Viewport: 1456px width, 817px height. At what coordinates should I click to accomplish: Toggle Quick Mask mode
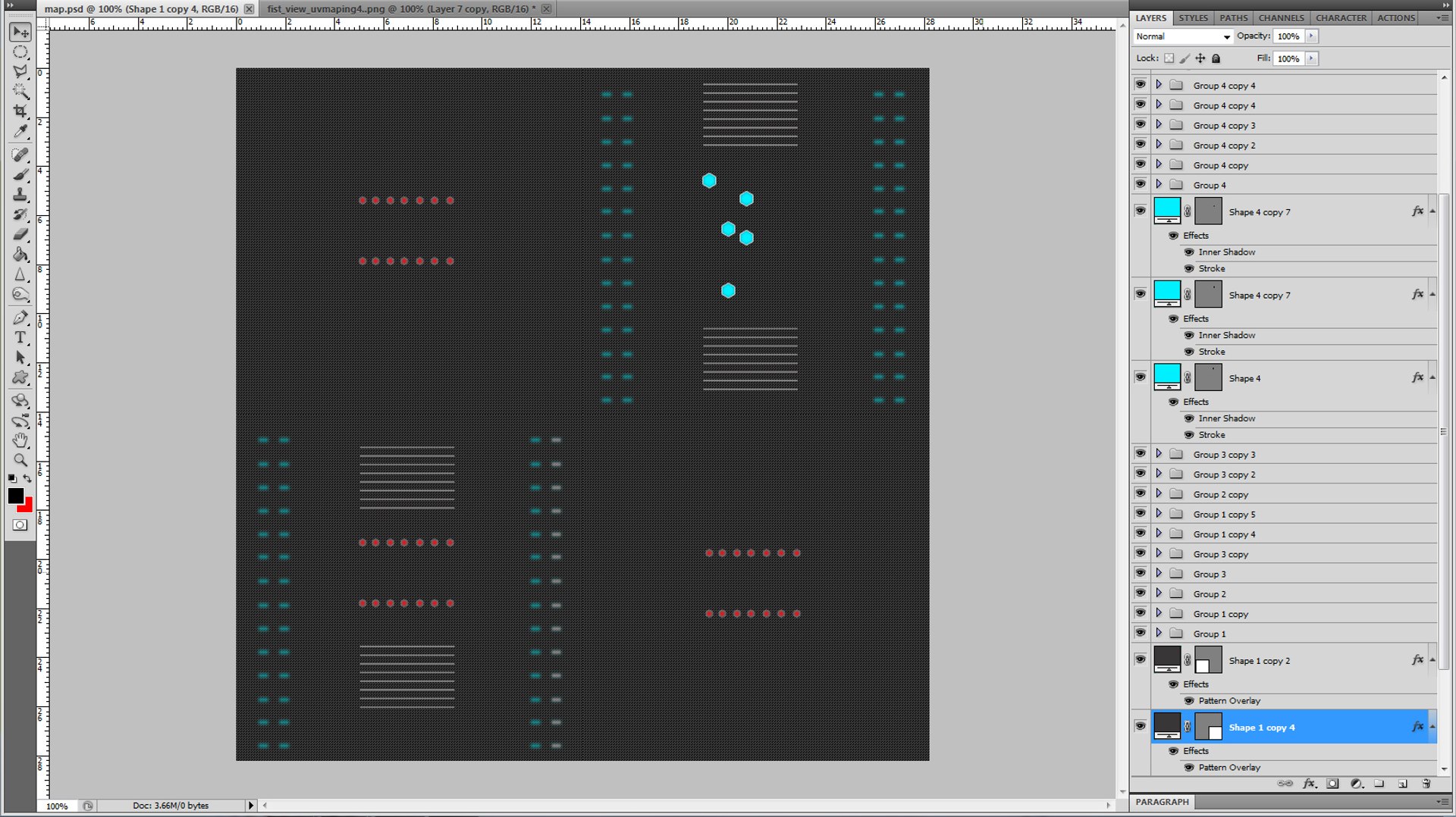tap(20, 525)
